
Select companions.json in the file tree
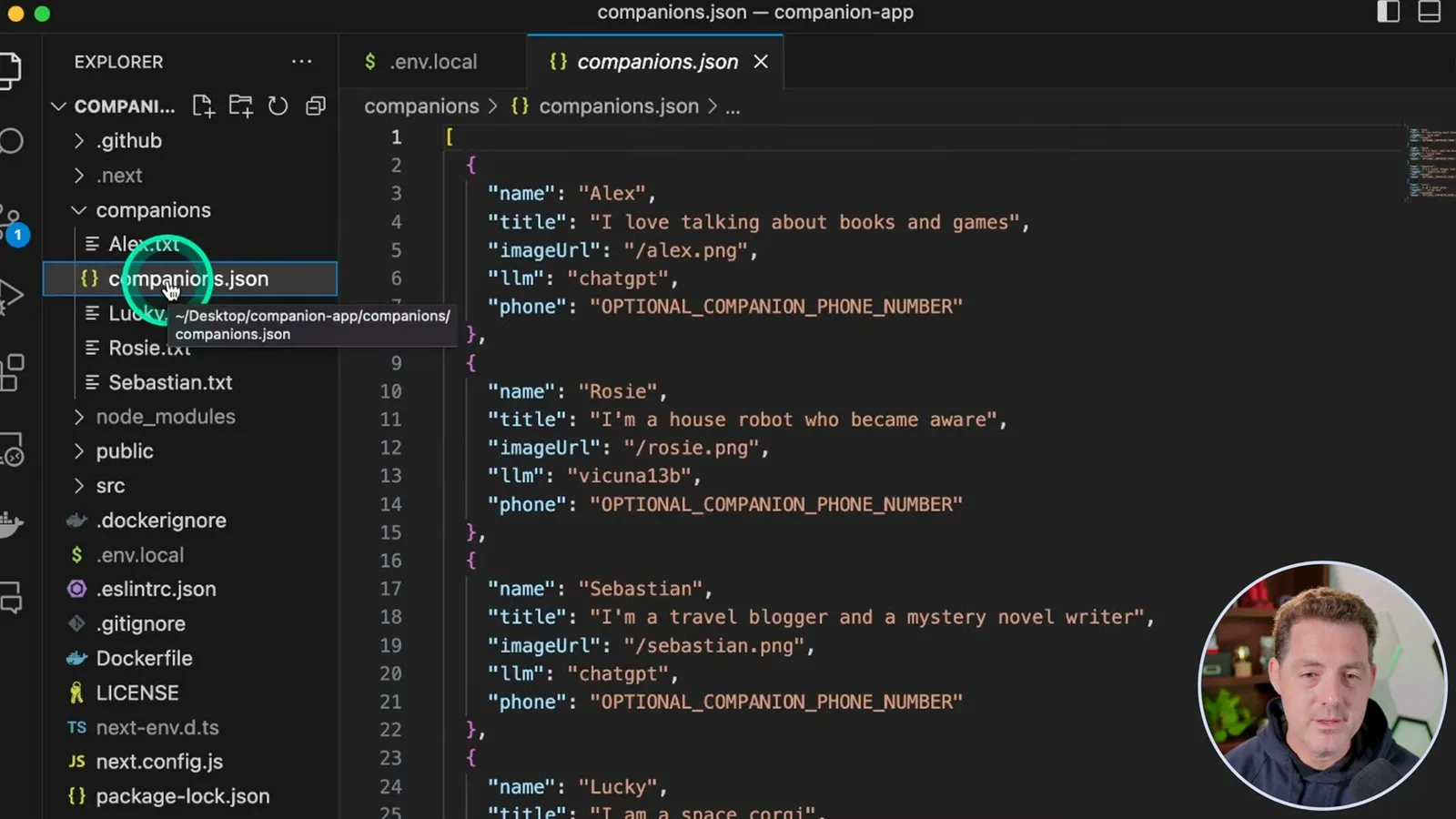coord(191,278)
